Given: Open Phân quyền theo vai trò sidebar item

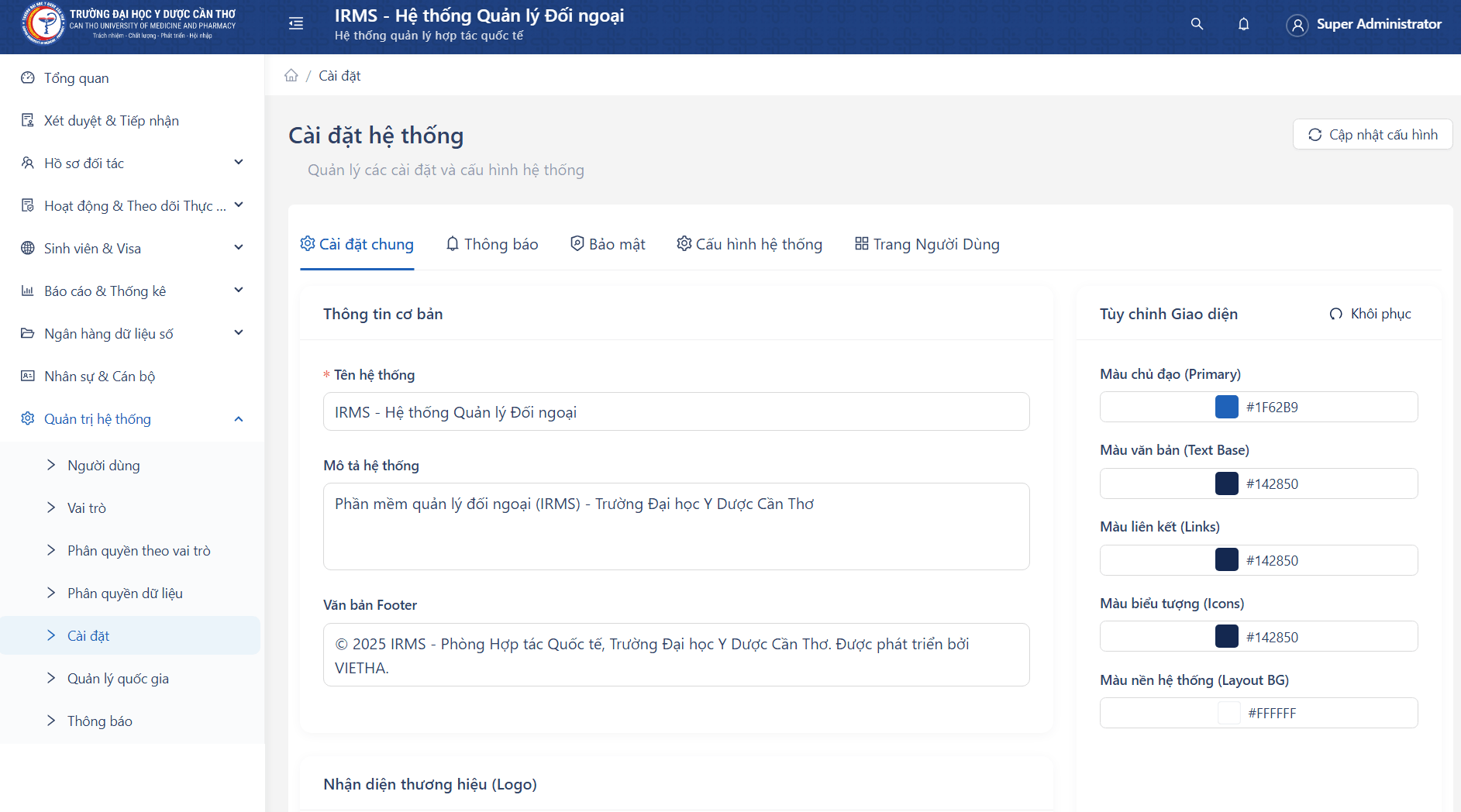Looking at the screenshot, I should (x=139, y=551).
